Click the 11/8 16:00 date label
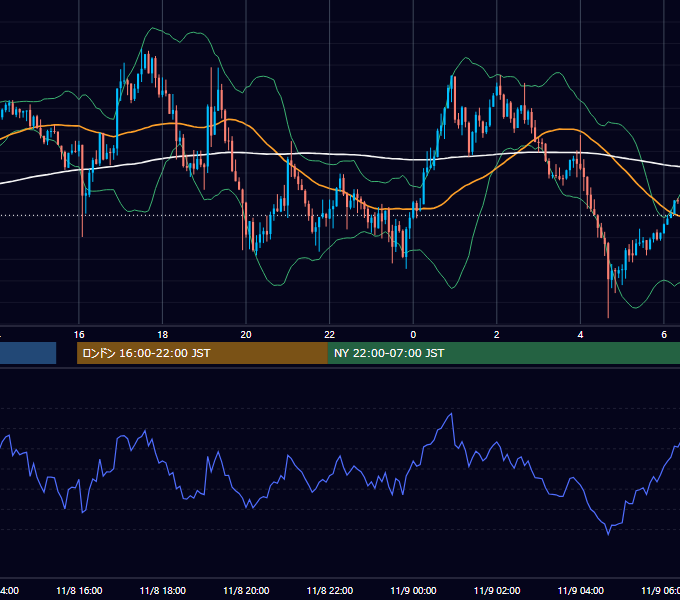This screenshot has width=680, height=600. click(79, 590)
